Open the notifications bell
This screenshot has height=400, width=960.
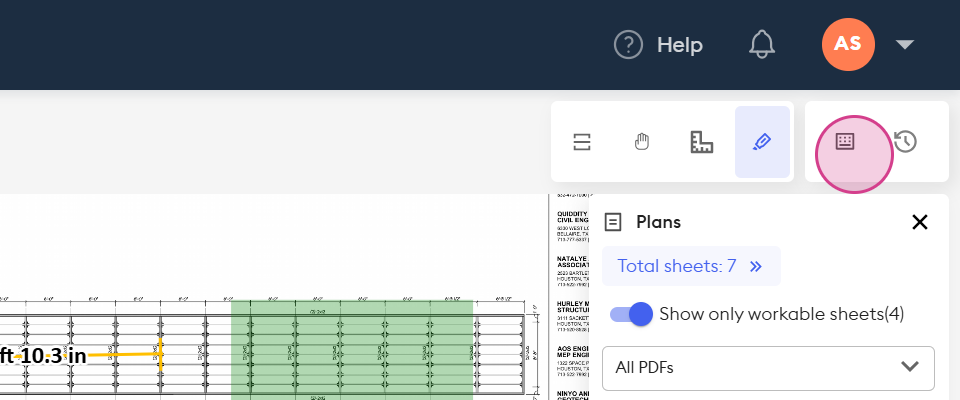(762, 45)
